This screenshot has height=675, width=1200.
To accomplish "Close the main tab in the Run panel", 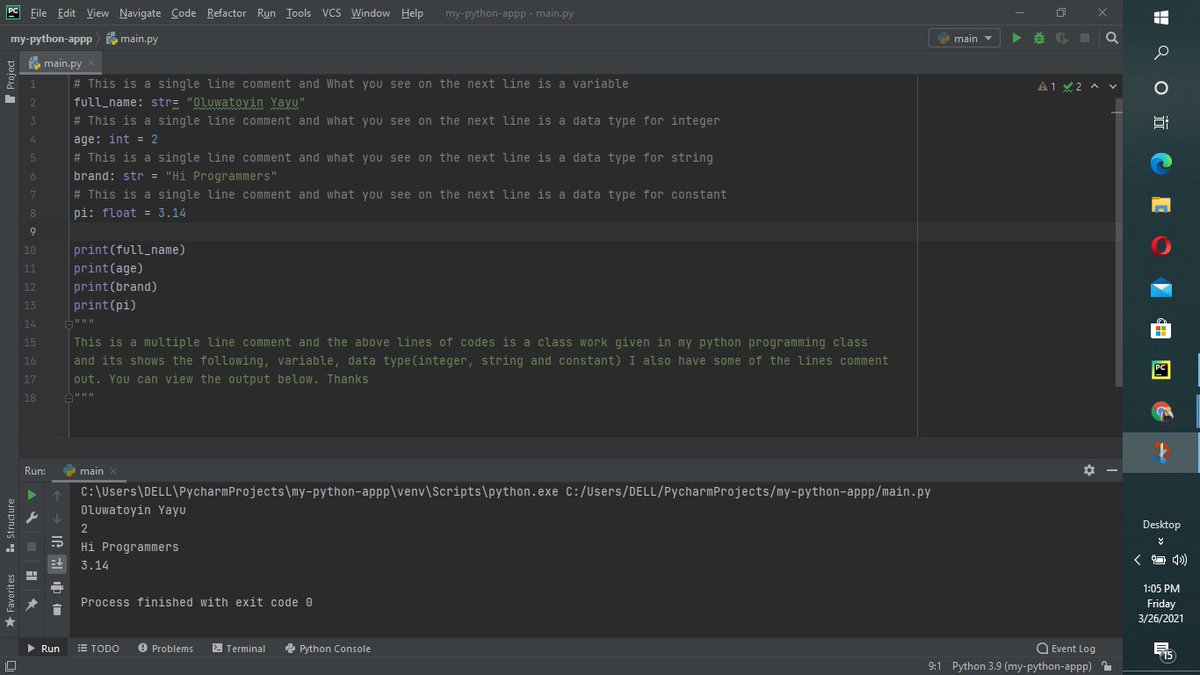I will coord(113,471).
